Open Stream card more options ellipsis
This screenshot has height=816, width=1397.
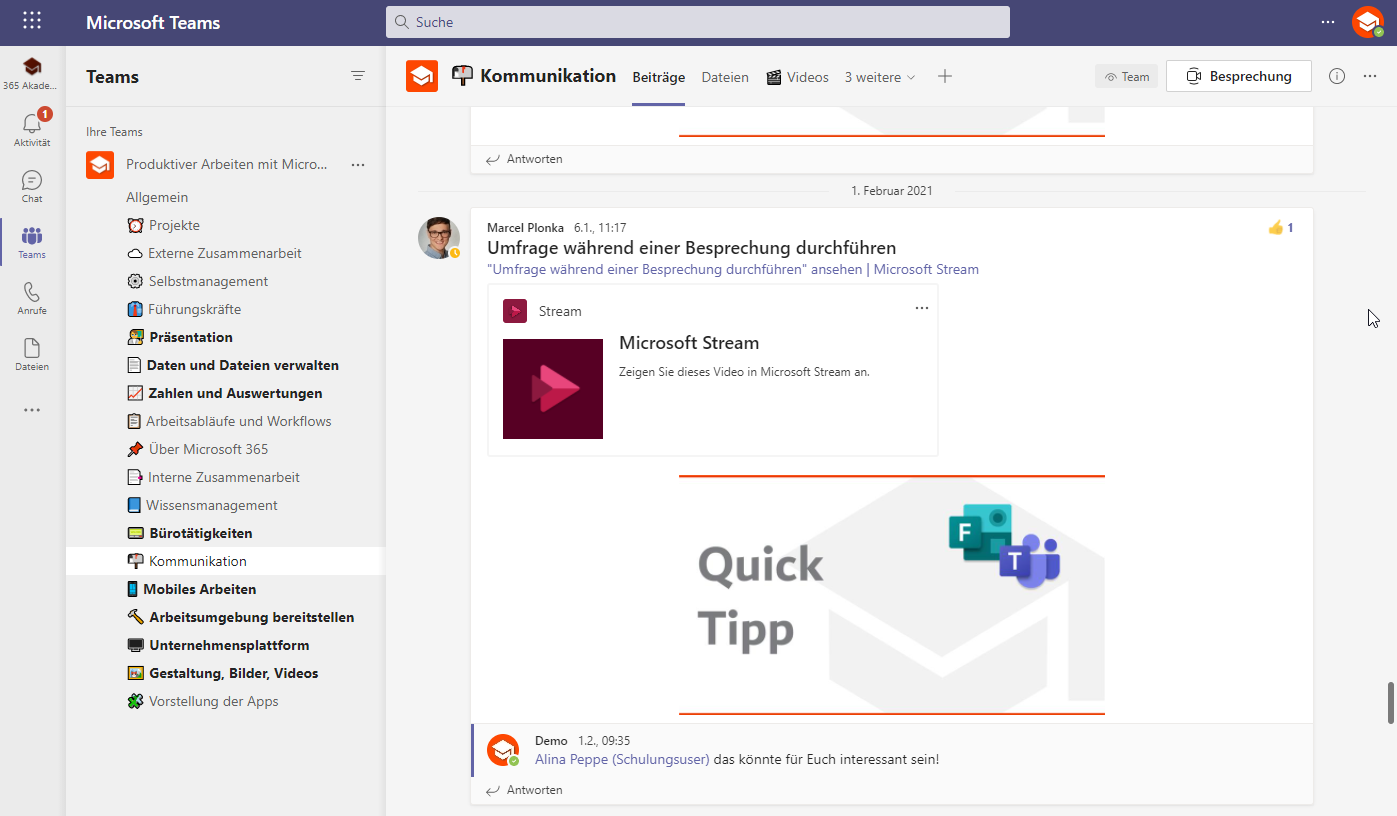pos(922,308)
